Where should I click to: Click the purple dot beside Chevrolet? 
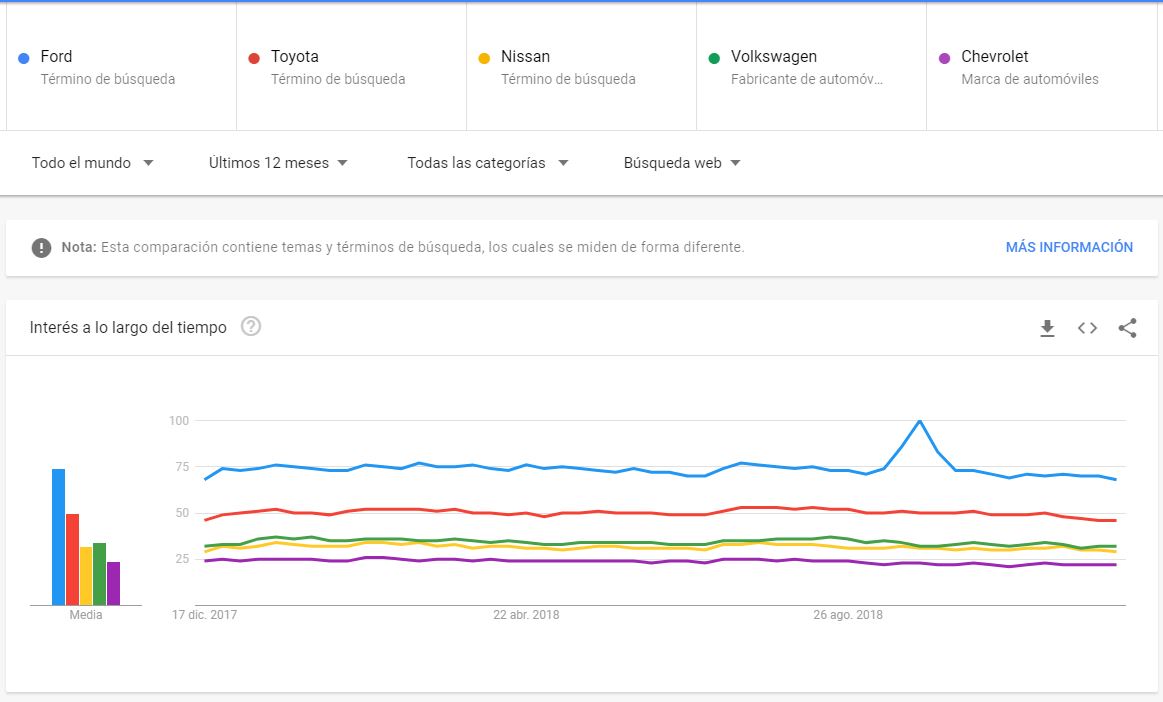(944, 58)
